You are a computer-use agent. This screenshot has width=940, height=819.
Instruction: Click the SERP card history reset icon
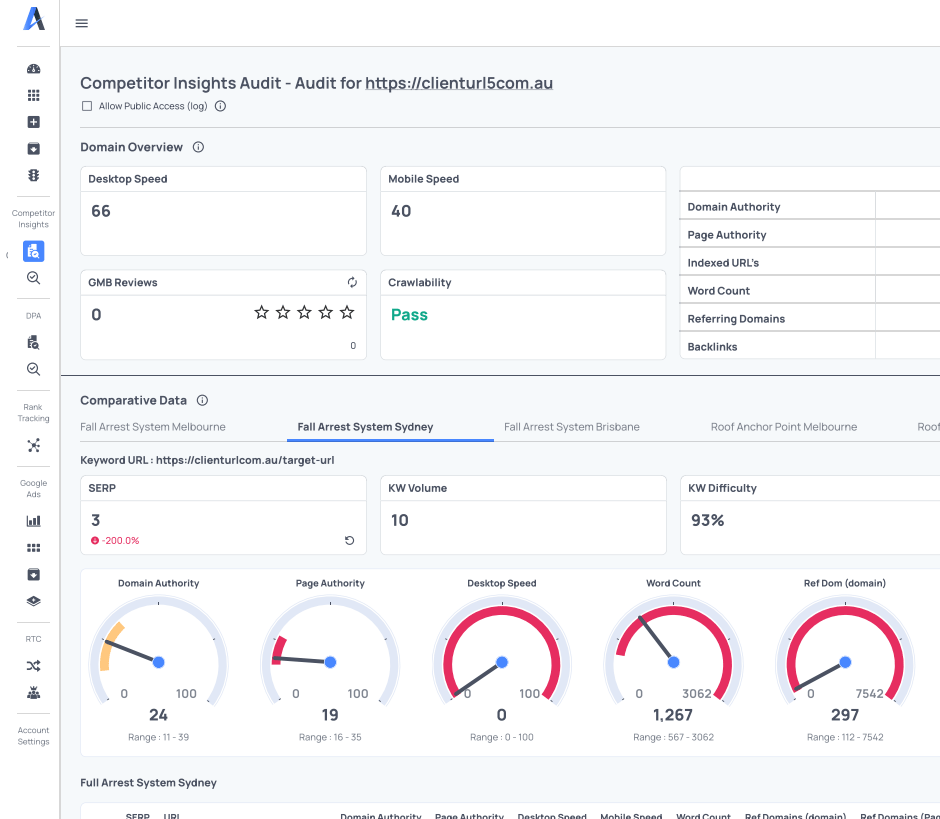349,541
